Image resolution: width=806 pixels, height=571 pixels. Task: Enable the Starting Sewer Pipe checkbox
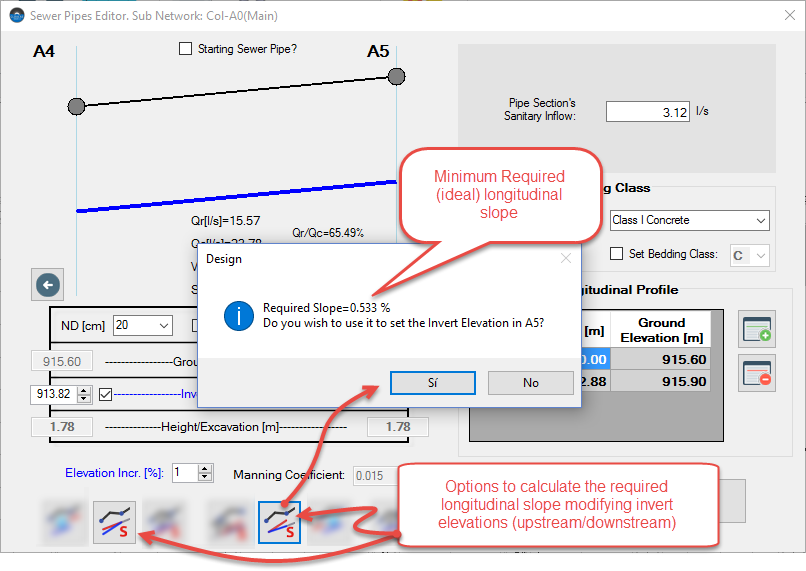185,49
